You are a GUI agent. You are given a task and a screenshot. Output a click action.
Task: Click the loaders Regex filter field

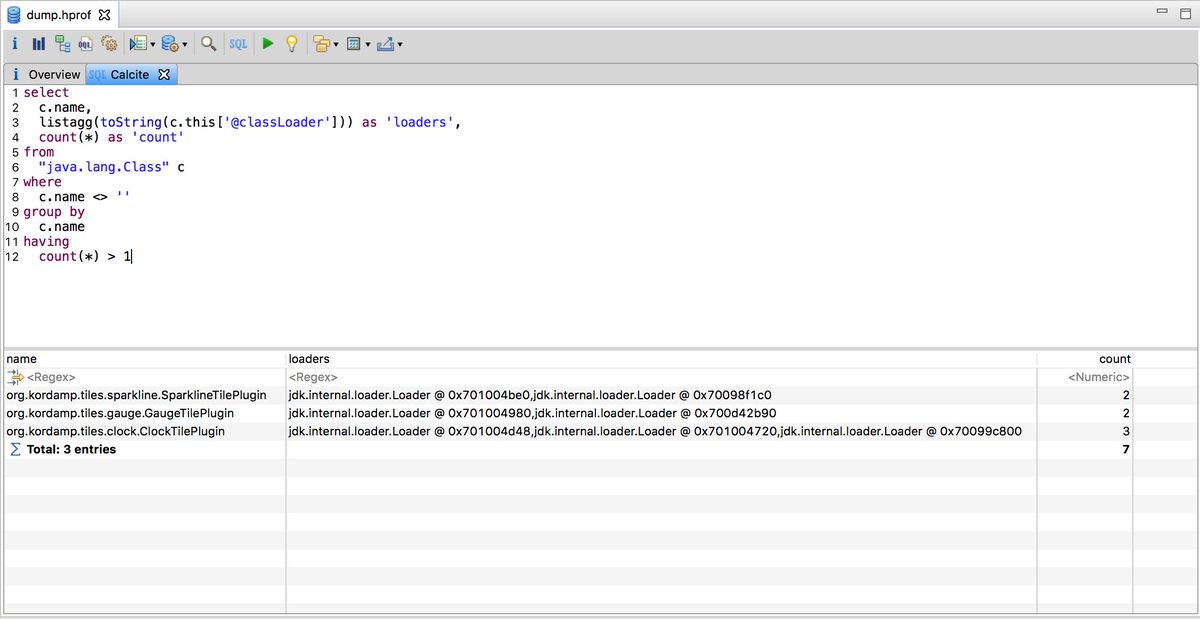click(x=661, y=377)
